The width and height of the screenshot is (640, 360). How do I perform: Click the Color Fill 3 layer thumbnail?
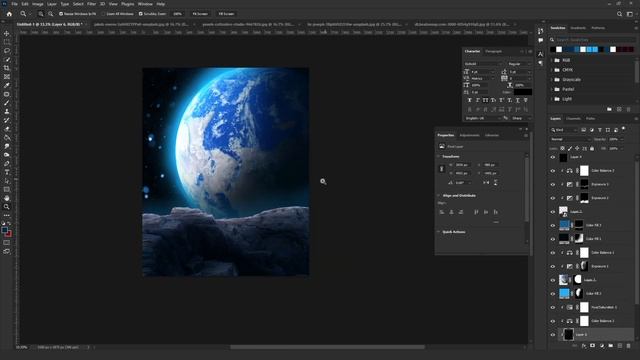tap(564, 225)
